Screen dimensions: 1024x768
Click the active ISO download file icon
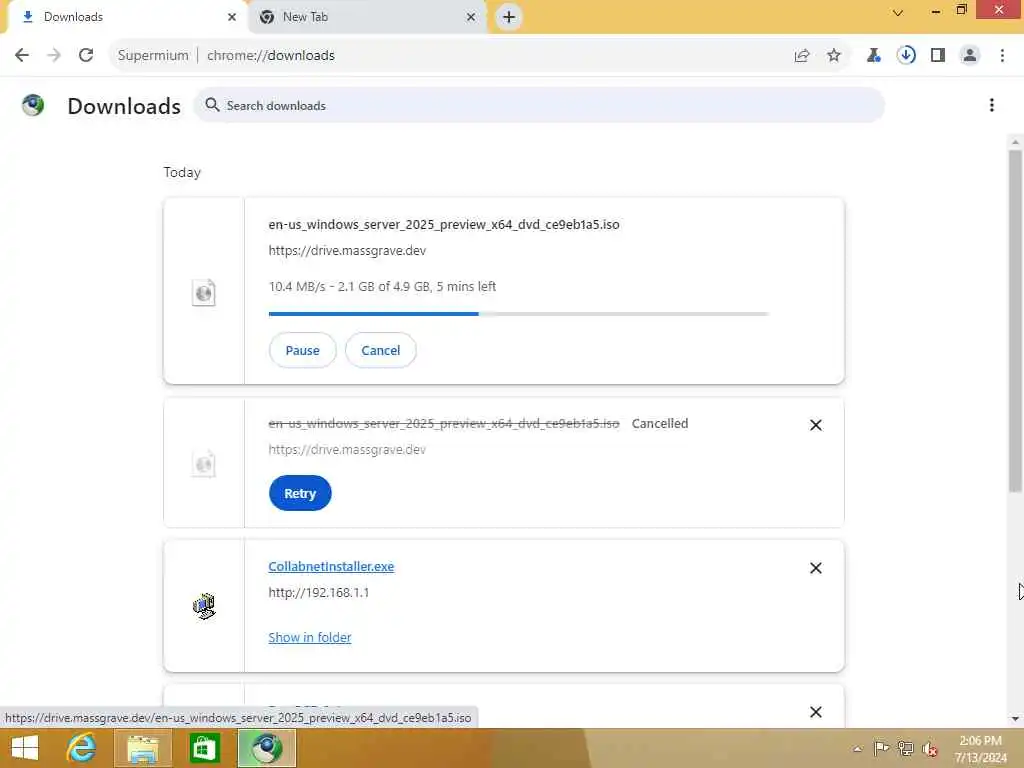point(204,293)
